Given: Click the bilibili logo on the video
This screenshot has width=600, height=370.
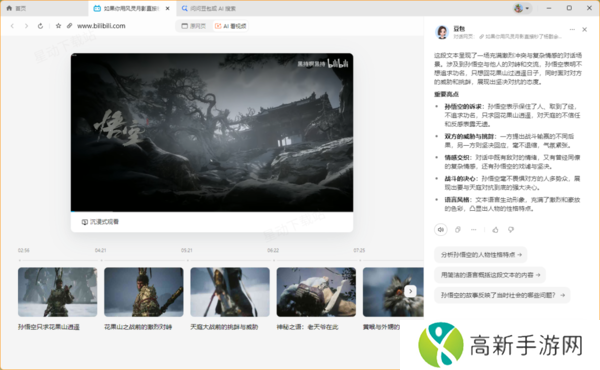Looking at the screenshot, I should 338,63.
